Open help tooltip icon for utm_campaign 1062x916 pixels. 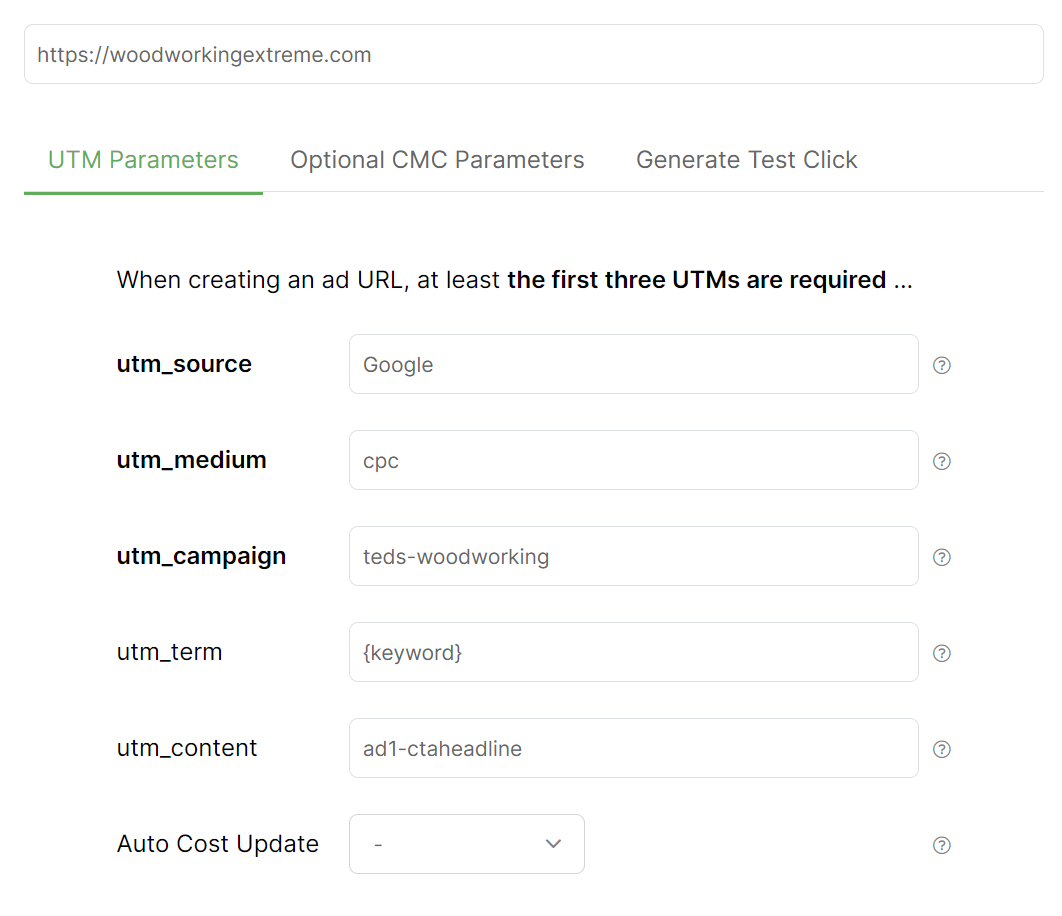pos(941,557)
